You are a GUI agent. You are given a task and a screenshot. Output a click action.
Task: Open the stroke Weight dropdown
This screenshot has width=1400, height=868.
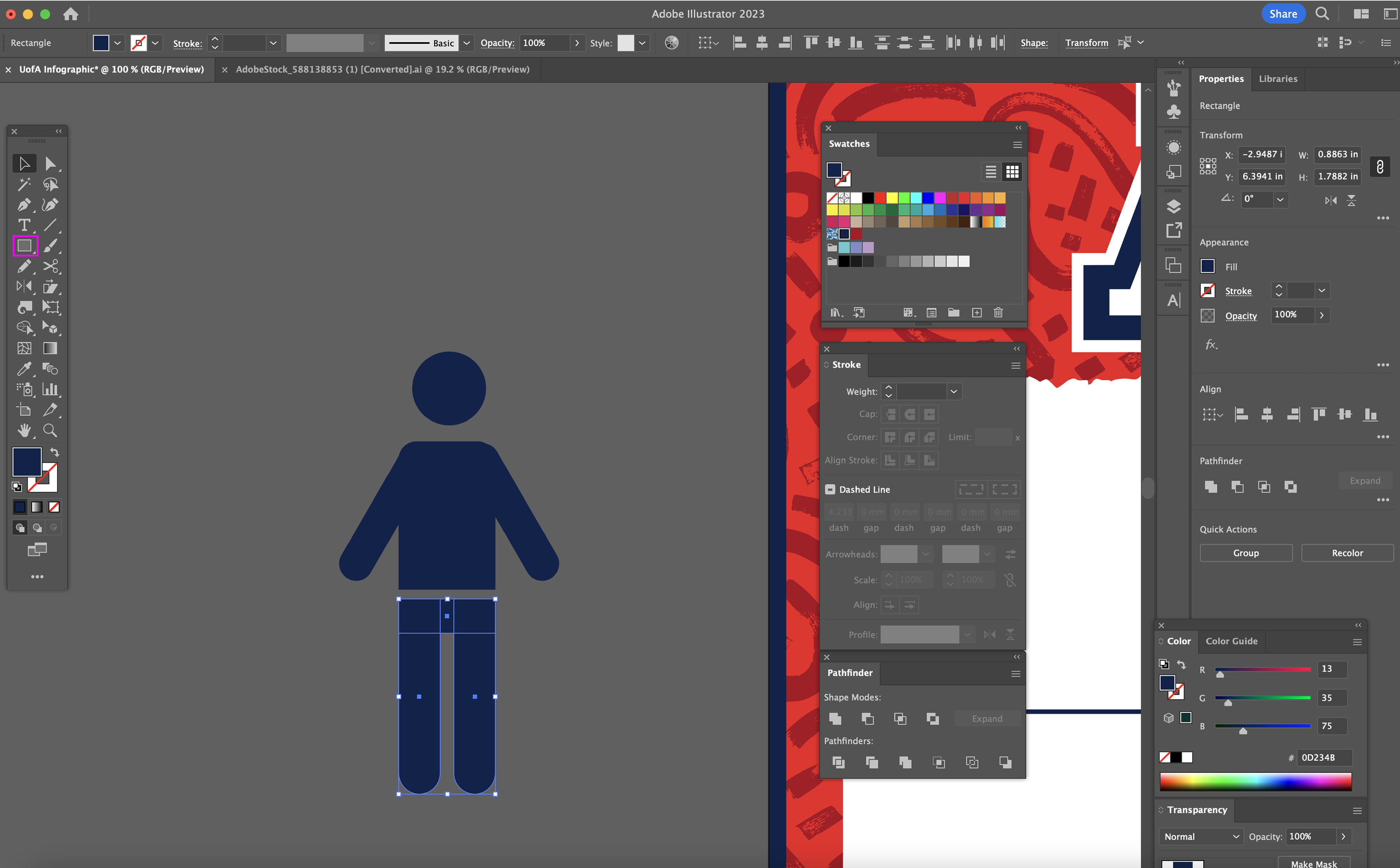(x=953, y=392)
